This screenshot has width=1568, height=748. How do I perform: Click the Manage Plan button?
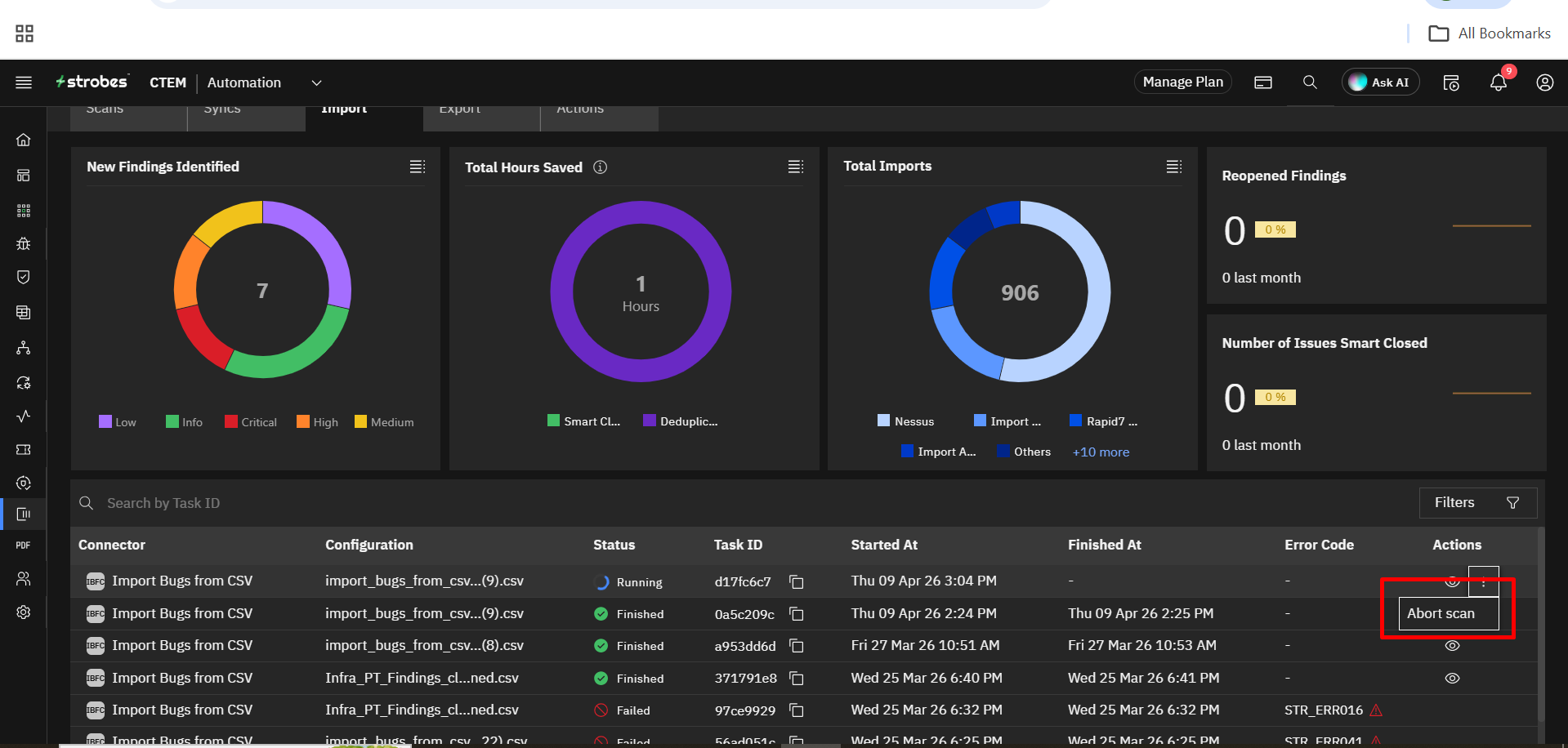(1182, 82)
